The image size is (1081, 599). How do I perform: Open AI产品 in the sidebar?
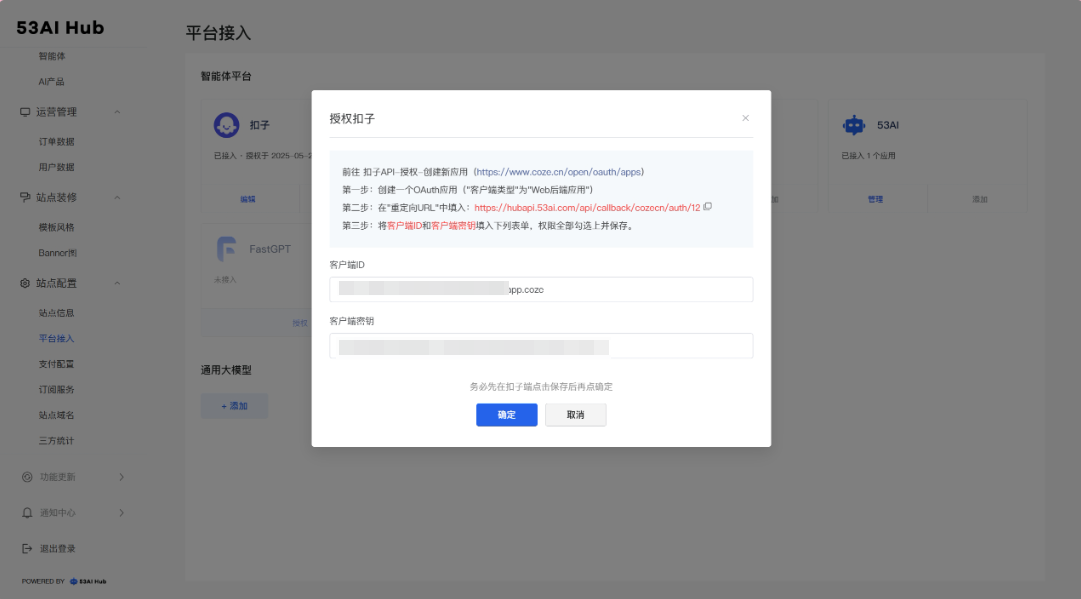click(51, 81)
